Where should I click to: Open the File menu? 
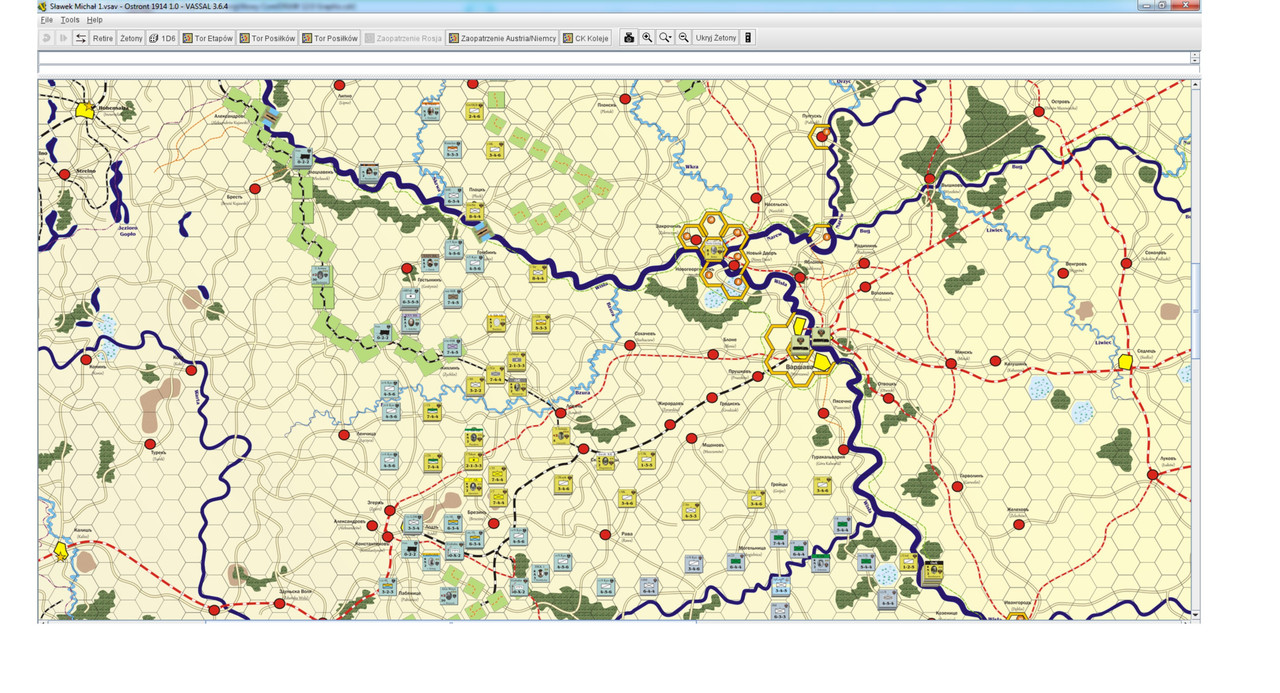click(x=46, y=20)
